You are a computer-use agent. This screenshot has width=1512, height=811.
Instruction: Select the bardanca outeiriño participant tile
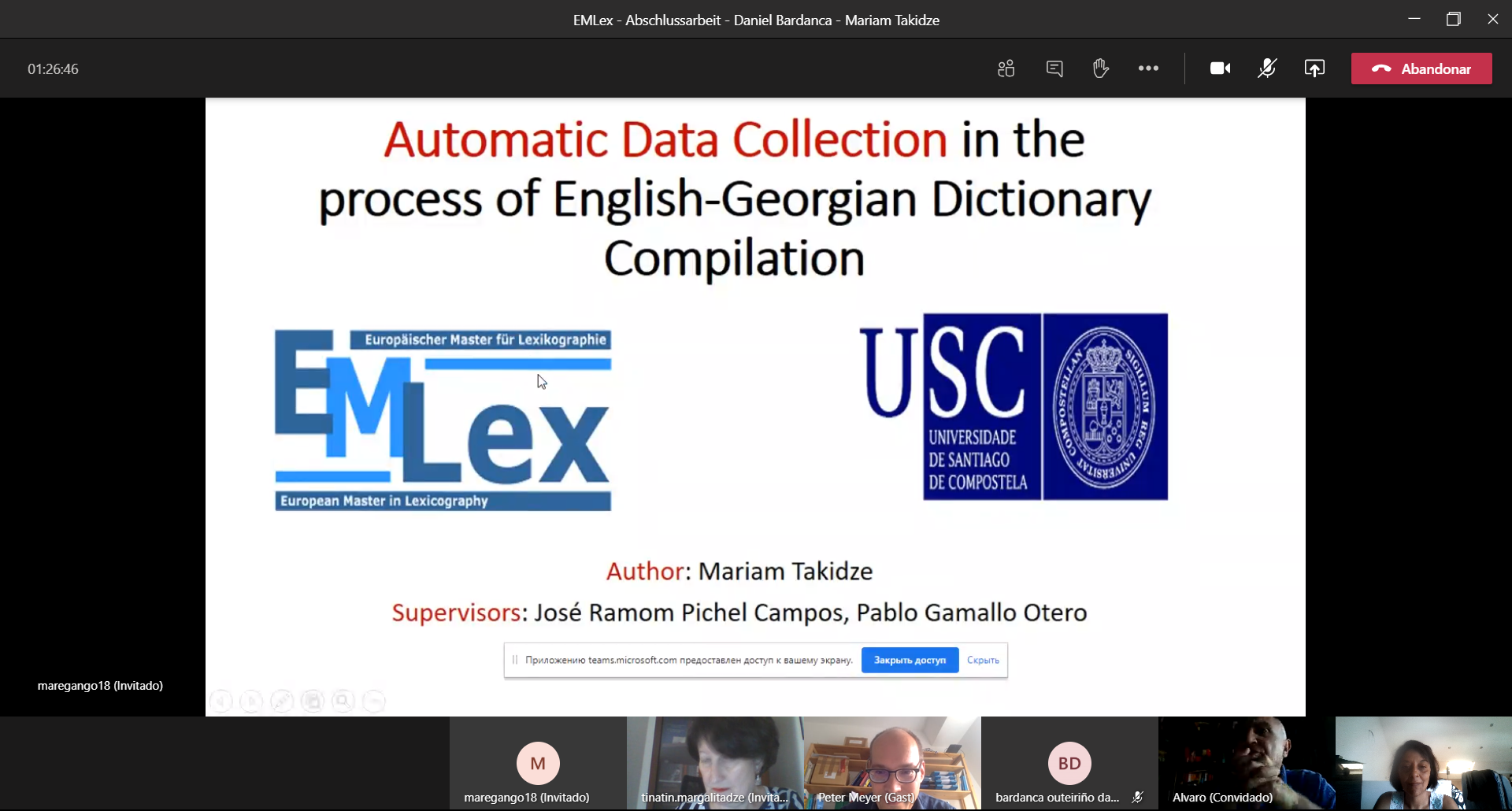coord(1069,763)
